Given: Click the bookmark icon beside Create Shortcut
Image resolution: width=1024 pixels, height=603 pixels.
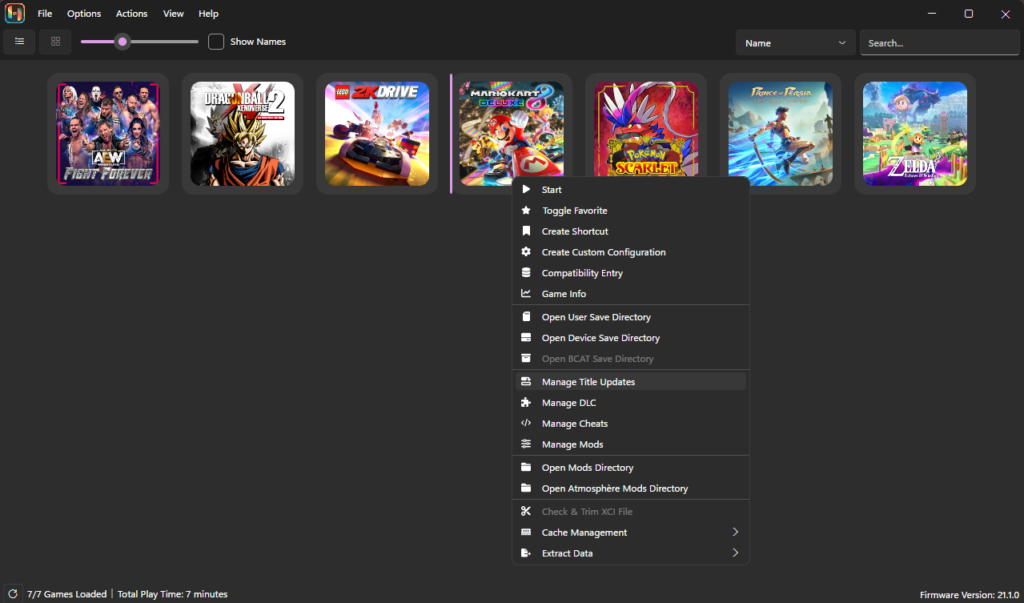Looking at the screenshot, I should pos(527,231).
